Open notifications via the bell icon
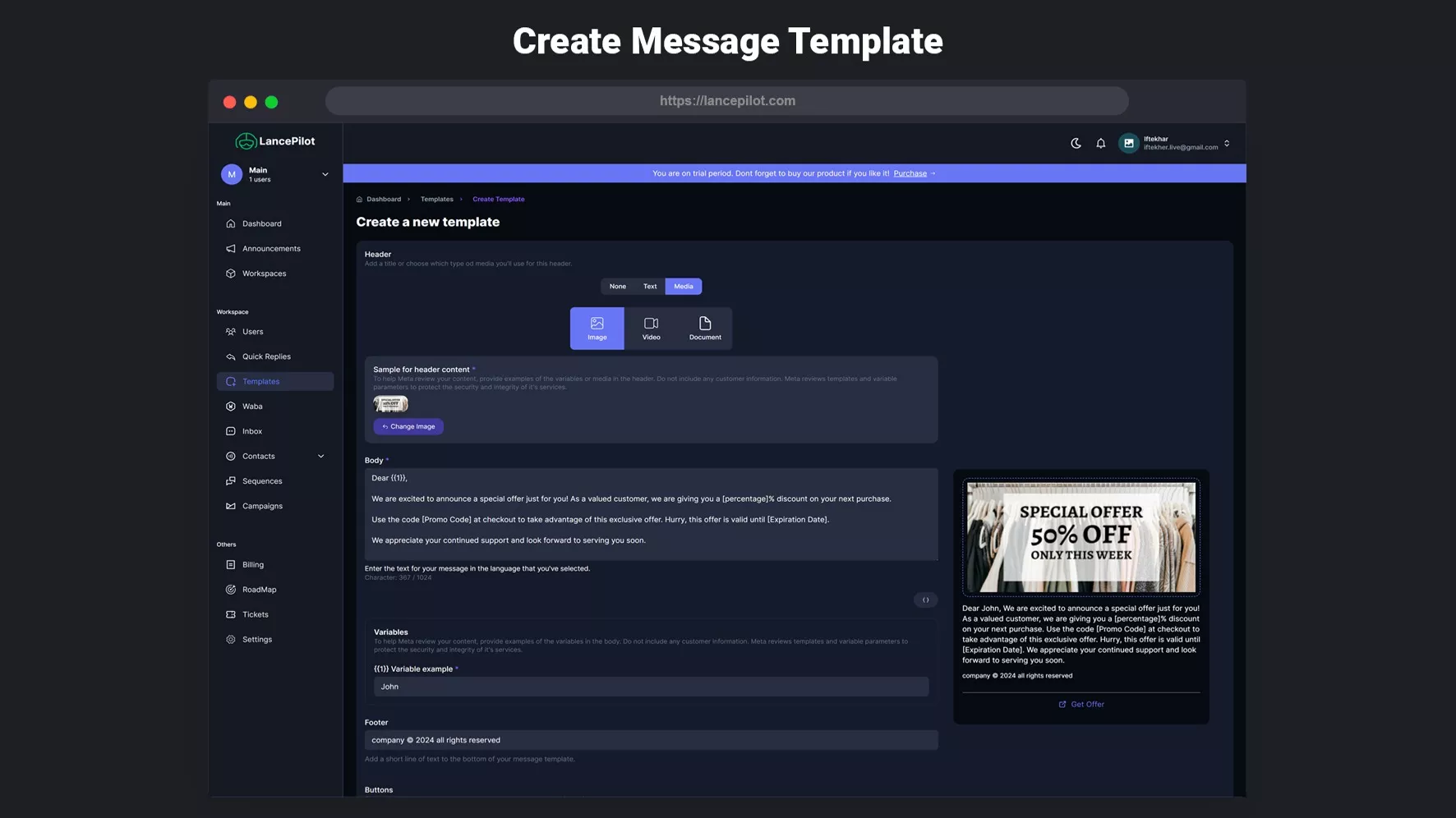Image resolution: width=1456 pixels, height=818 pixels. [1100, 143]
